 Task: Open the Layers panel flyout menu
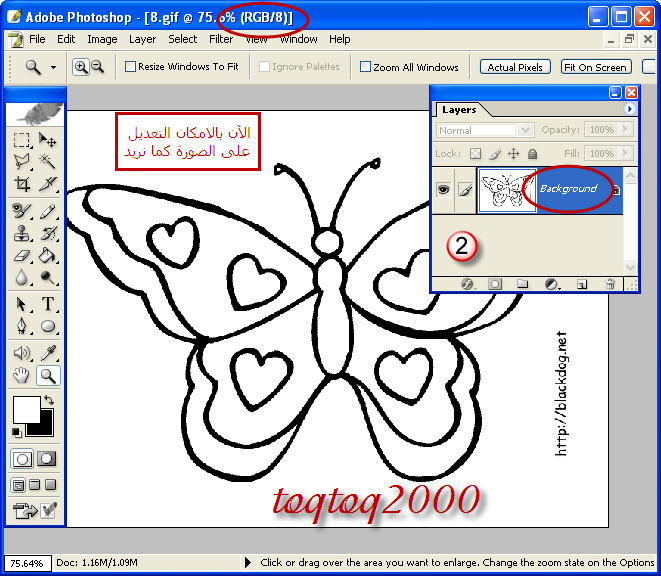click(x=629, y=109)
